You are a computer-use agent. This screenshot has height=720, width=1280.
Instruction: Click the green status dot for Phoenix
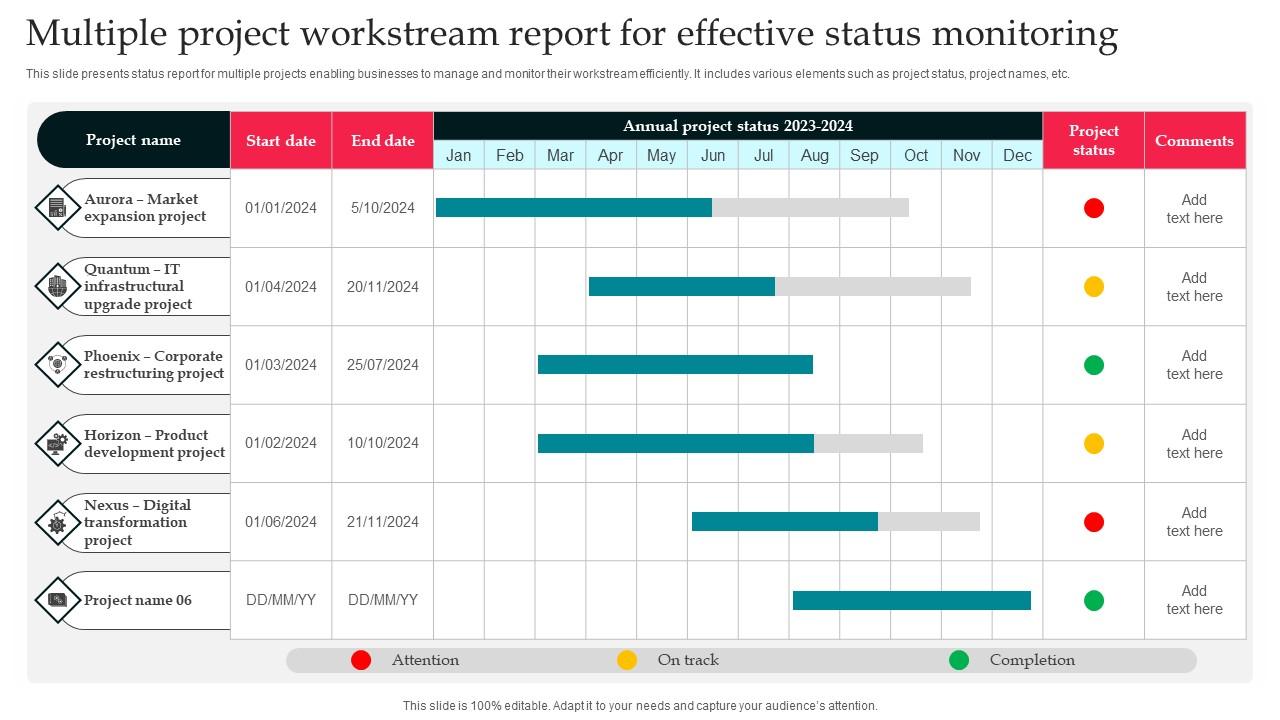(1094, 365)
